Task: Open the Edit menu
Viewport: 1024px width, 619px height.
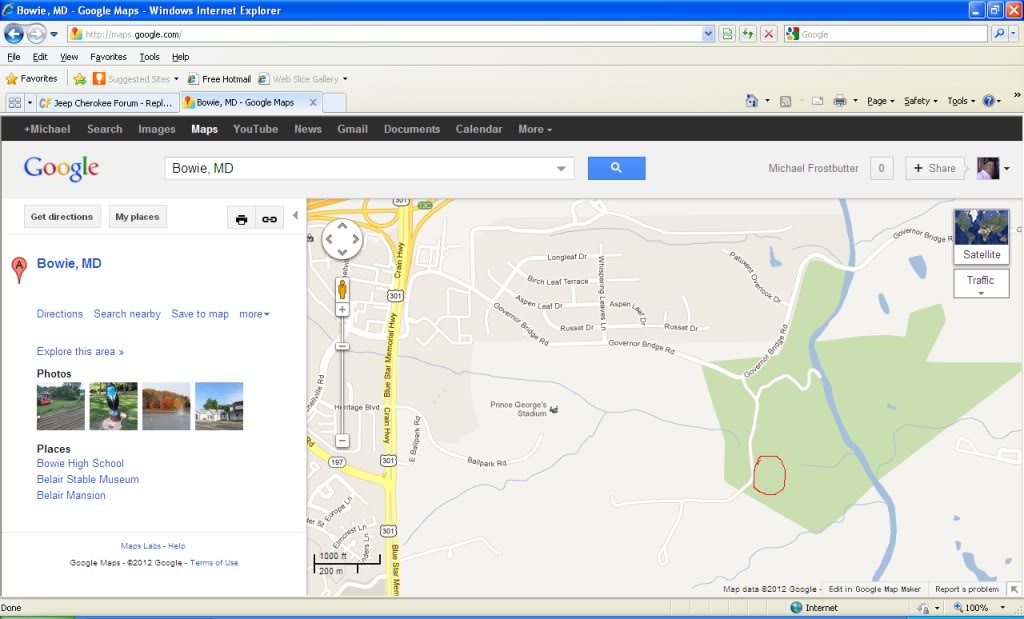Action: click(x=40, y=57)
